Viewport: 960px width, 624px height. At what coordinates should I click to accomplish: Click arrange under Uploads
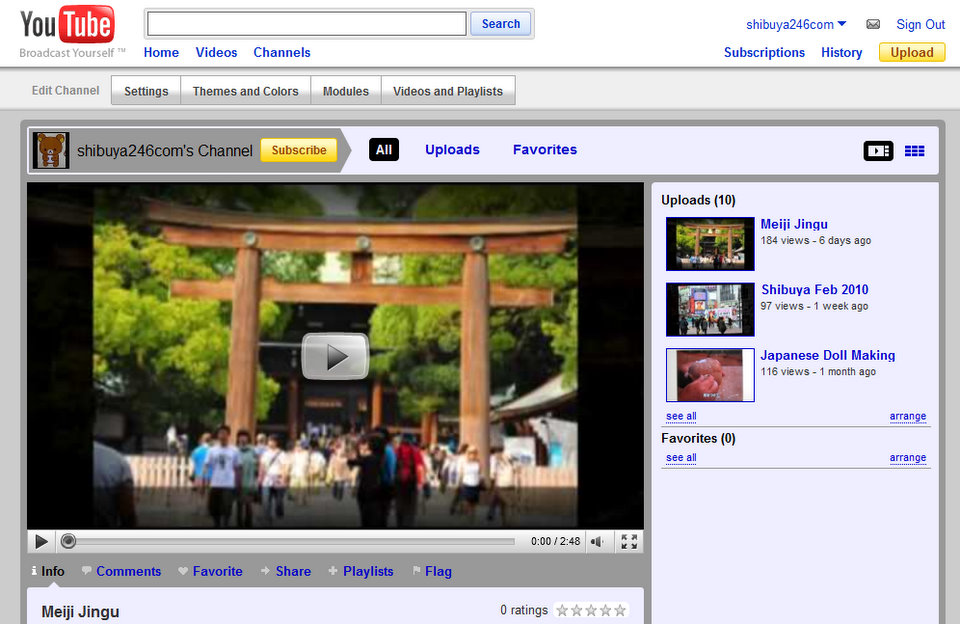click(907, 416)
